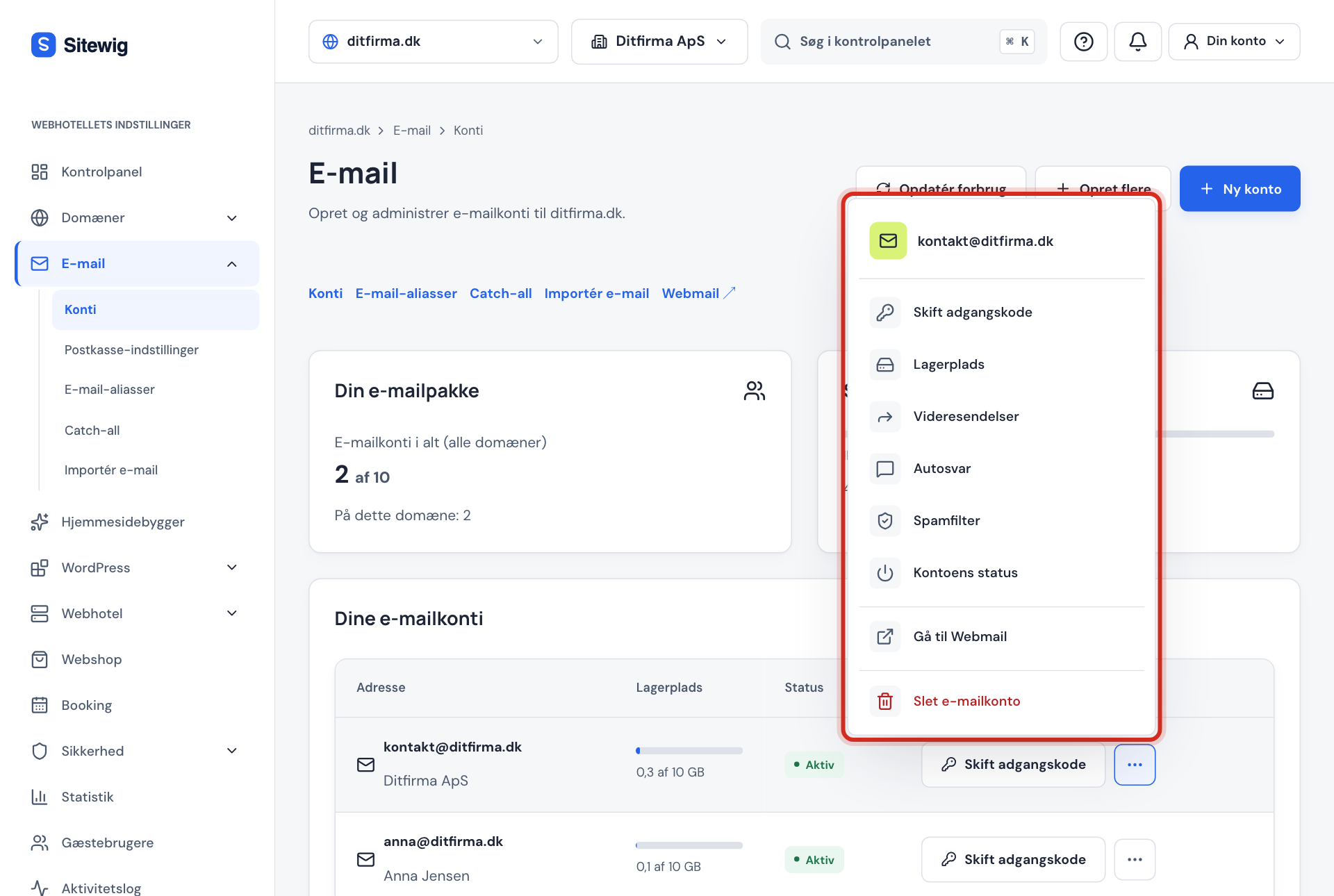Click the storage bar for anna@ditfirma.dk
1334x896 pixels.
point(689,845)
